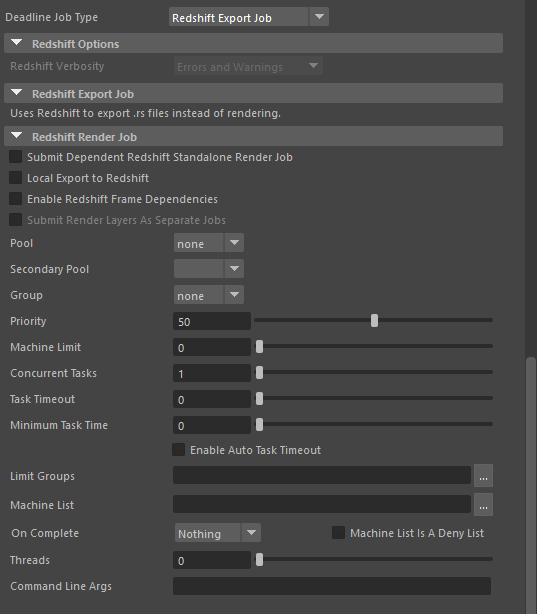Screen dimensions: 537x614
Task: Click the Command Line Args field
Action: 332,586
